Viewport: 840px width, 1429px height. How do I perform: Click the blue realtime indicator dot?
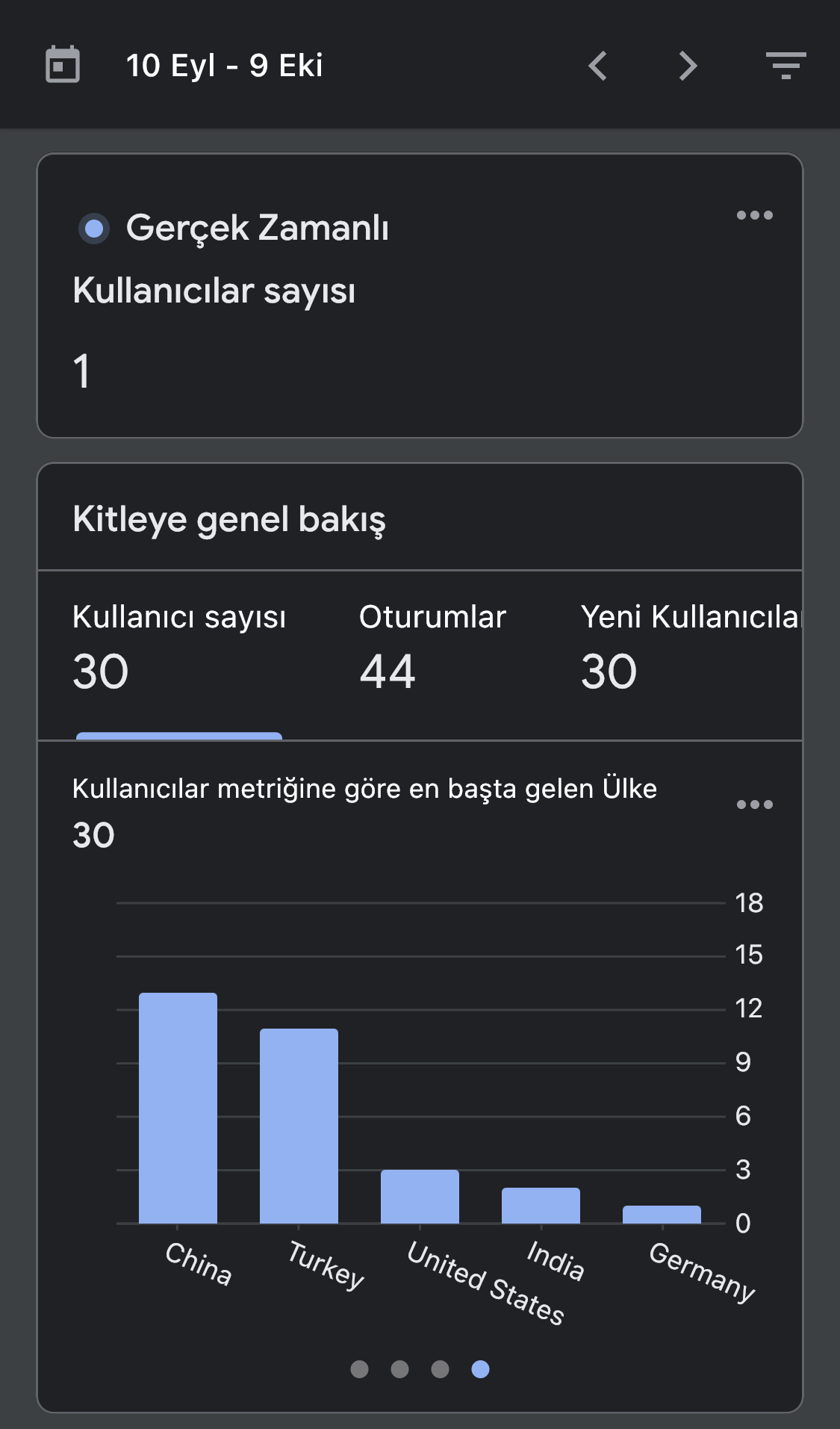(x=94, y=228)
